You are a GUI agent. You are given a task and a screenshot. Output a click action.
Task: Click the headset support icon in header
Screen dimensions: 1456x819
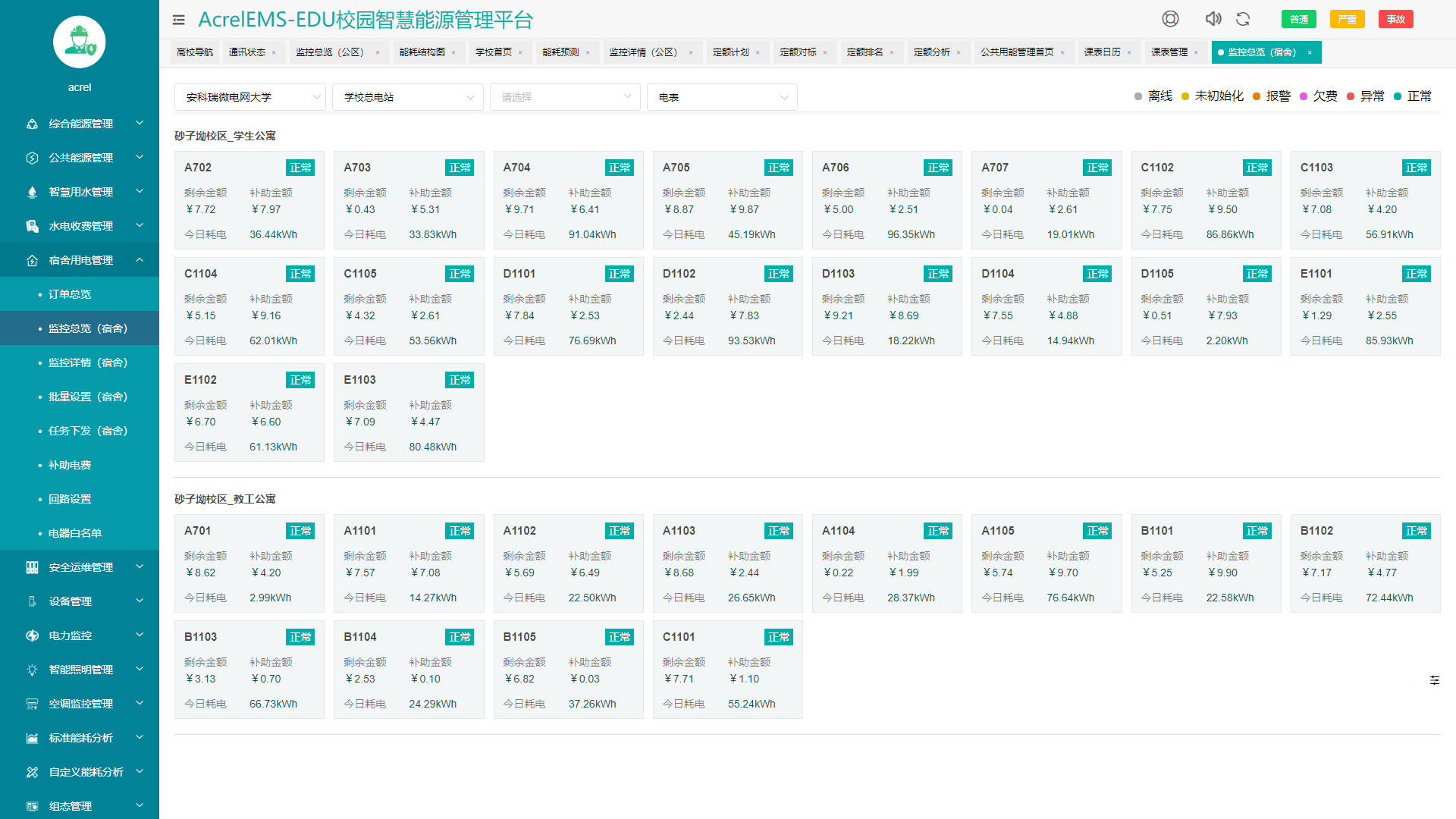pos(1170,19)
